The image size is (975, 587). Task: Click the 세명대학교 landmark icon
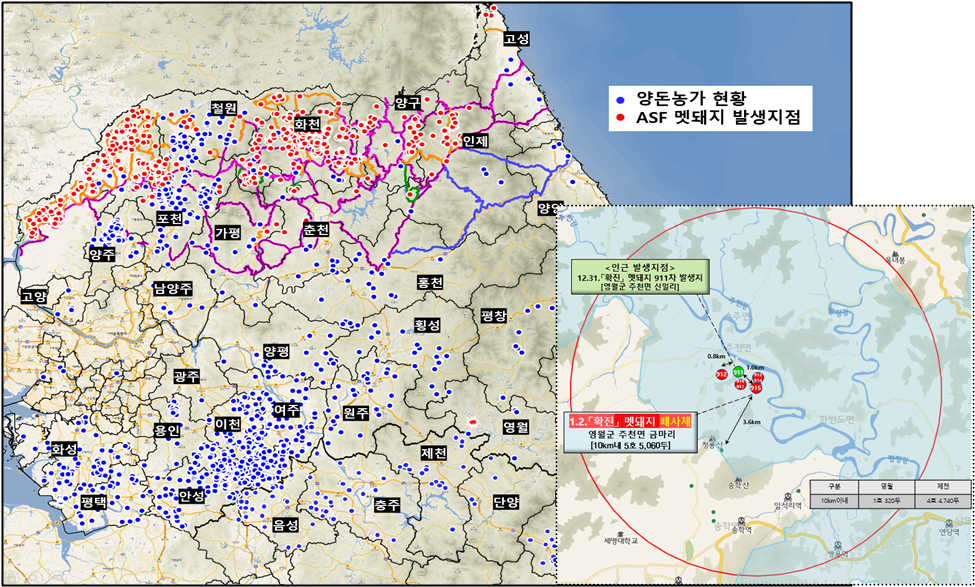click(620, 534)
